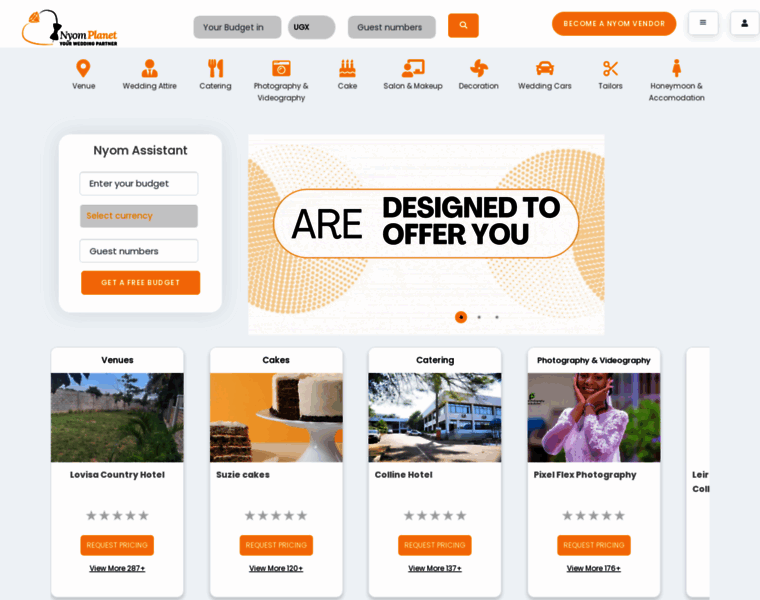Image resolution: width=760 pixels, height=600 pixels.
Task: Click the Catering category label
Action: point(215,86)
